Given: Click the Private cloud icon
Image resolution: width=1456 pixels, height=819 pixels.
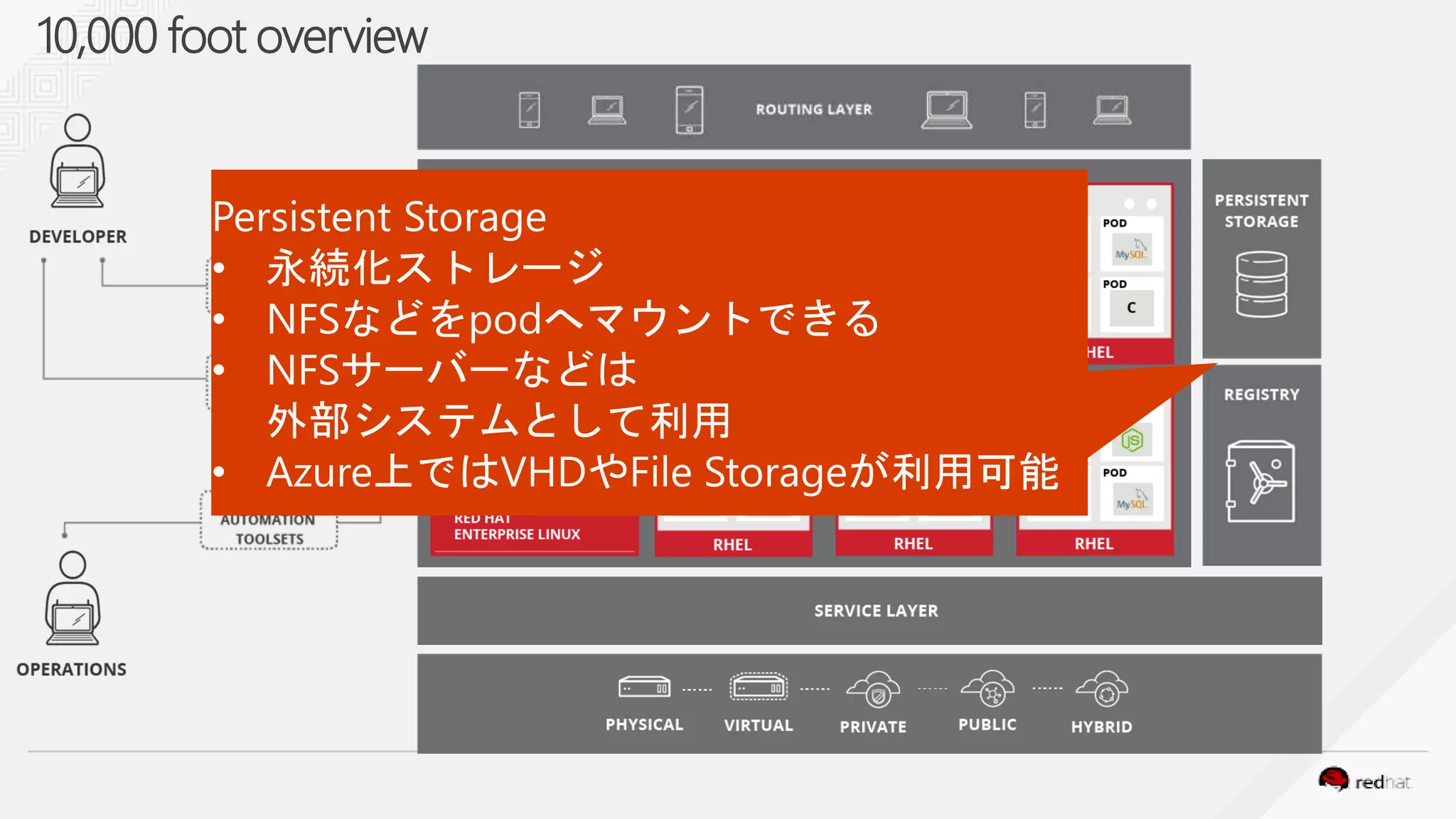Looking at the screenshot, I should [873, 690].
